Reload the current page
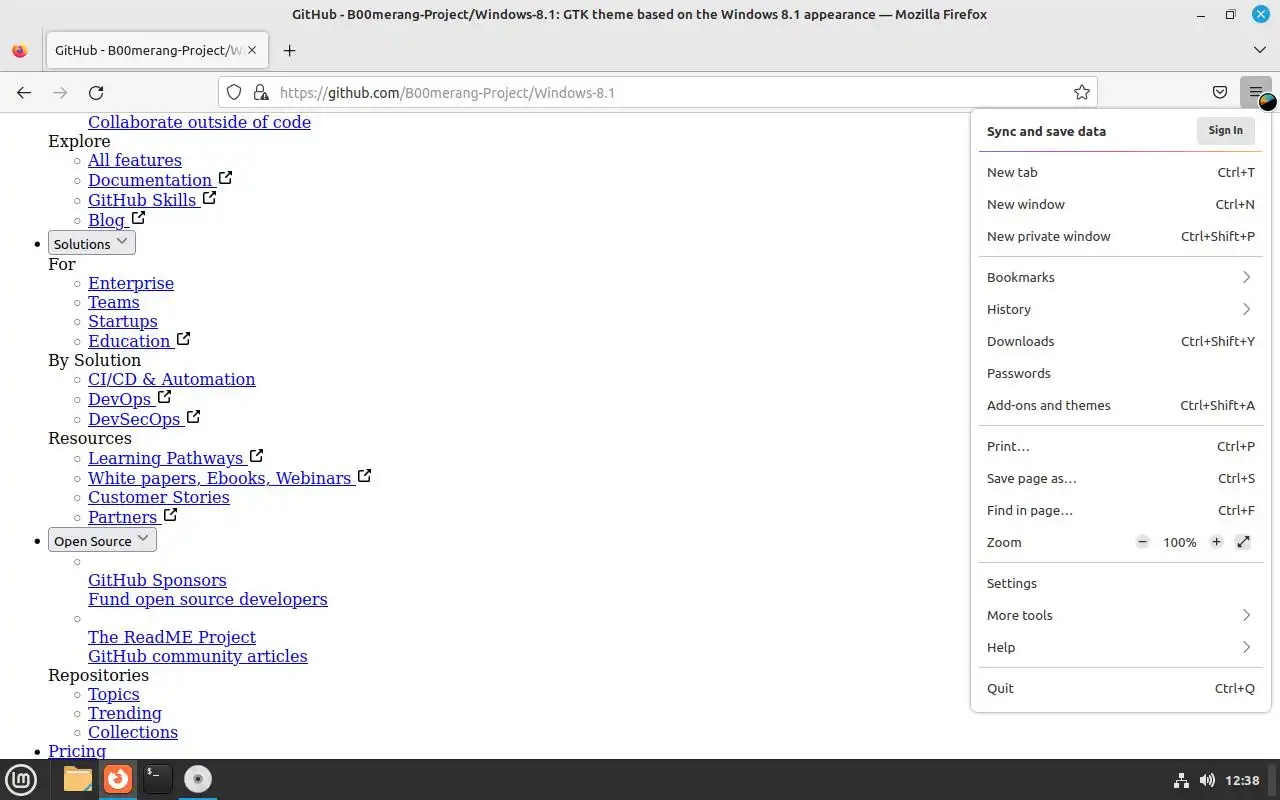 point(96,92)
